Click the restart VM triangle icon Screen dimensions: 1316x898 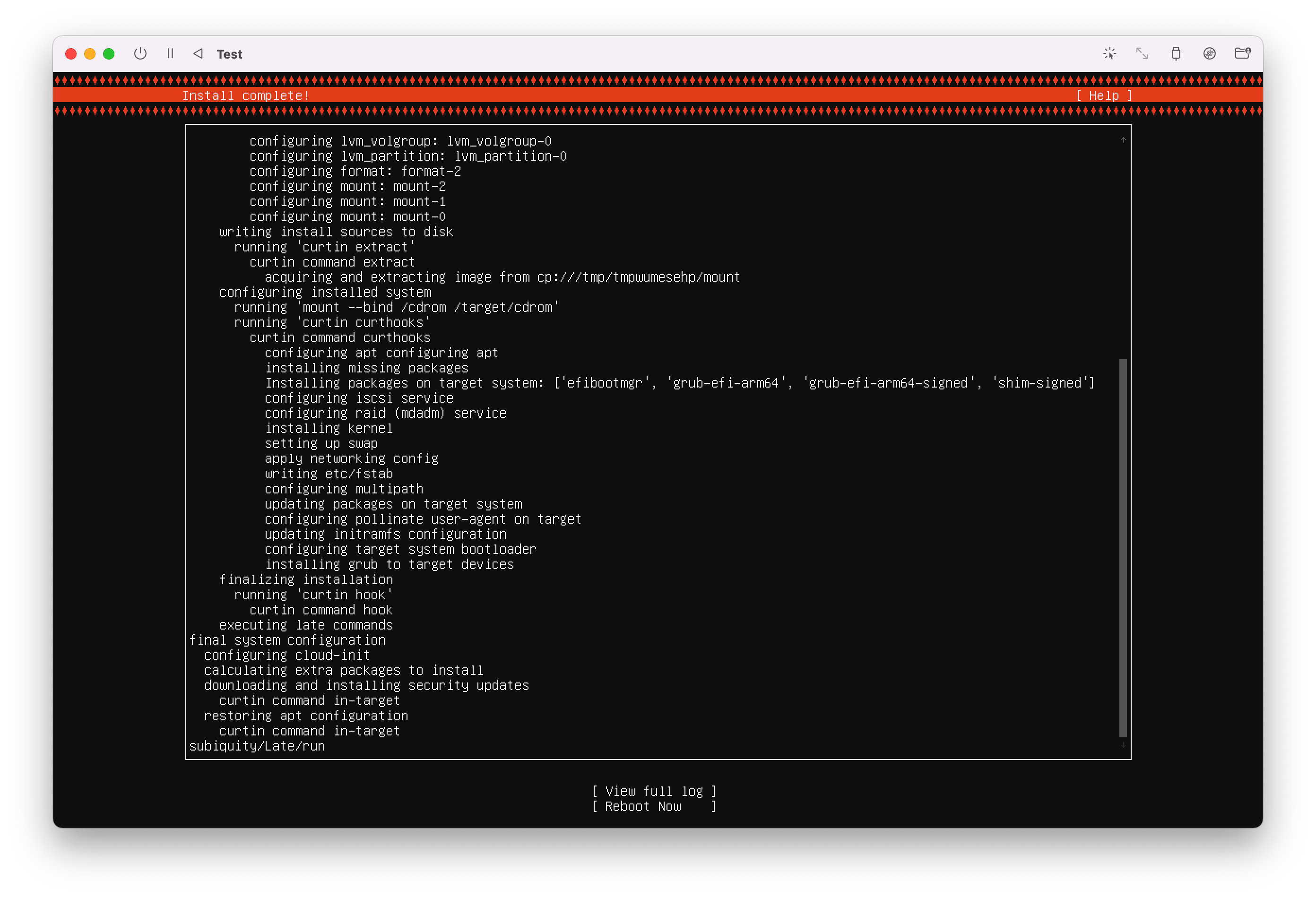[x=198, y=54]
